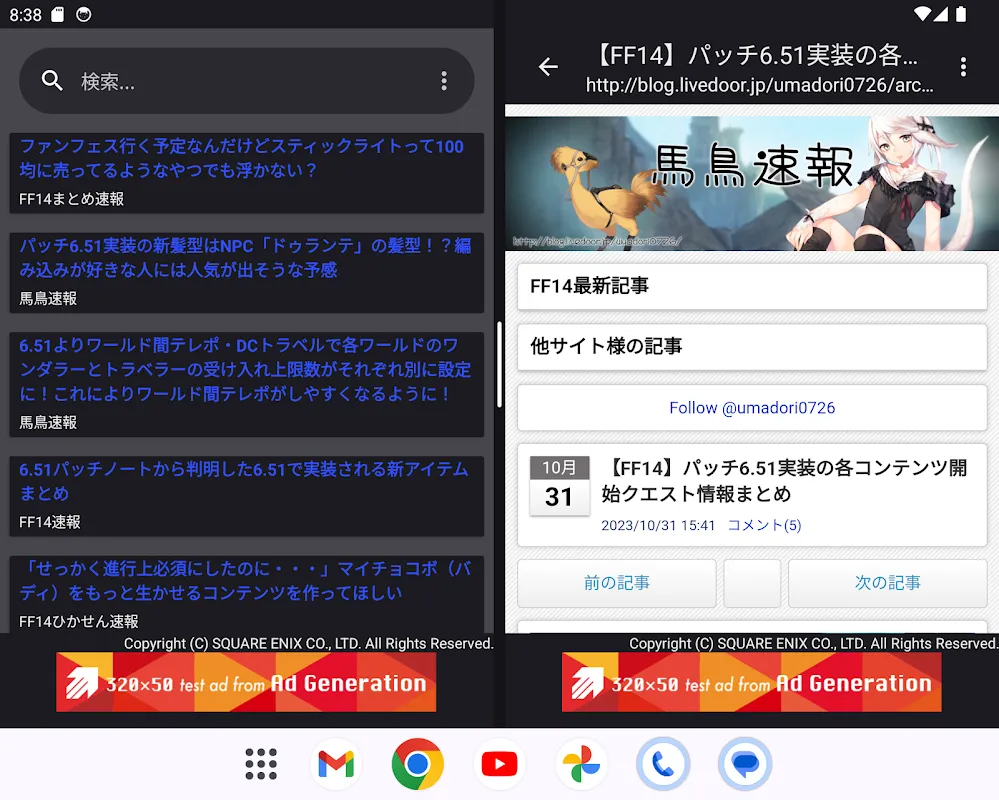Open Google Photos from the dock

click(x=581, y=764)
